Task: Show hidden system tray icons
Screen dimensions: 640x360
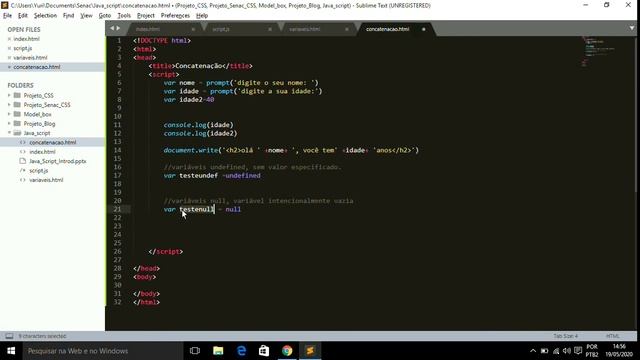Action: pyautogui.click(x=533, y=351)
